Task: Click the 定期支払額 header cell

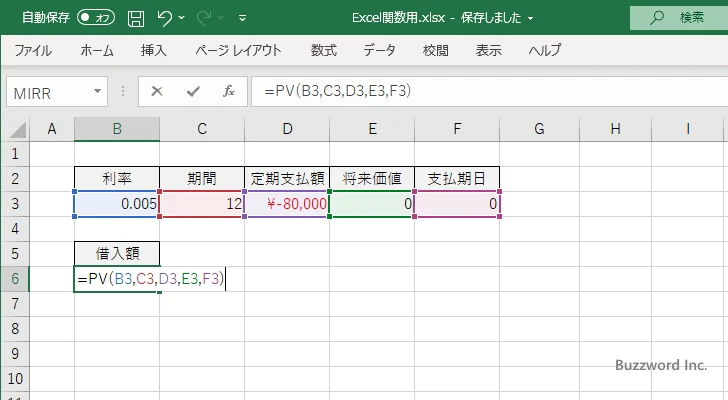Action: pos(287,179)
